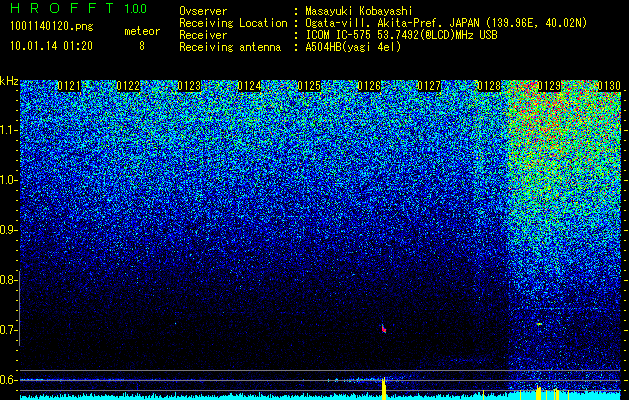Click the 0124 time marker label
Image resolution: width=629 pixels, height=400 pixels.
[x=249, y=86]
